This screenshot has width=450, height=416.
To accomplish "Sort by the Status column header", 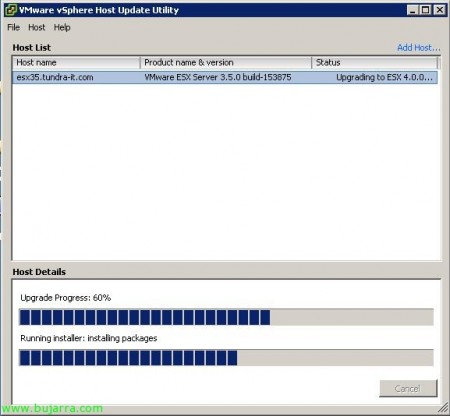I will click(x=375, y=63).
